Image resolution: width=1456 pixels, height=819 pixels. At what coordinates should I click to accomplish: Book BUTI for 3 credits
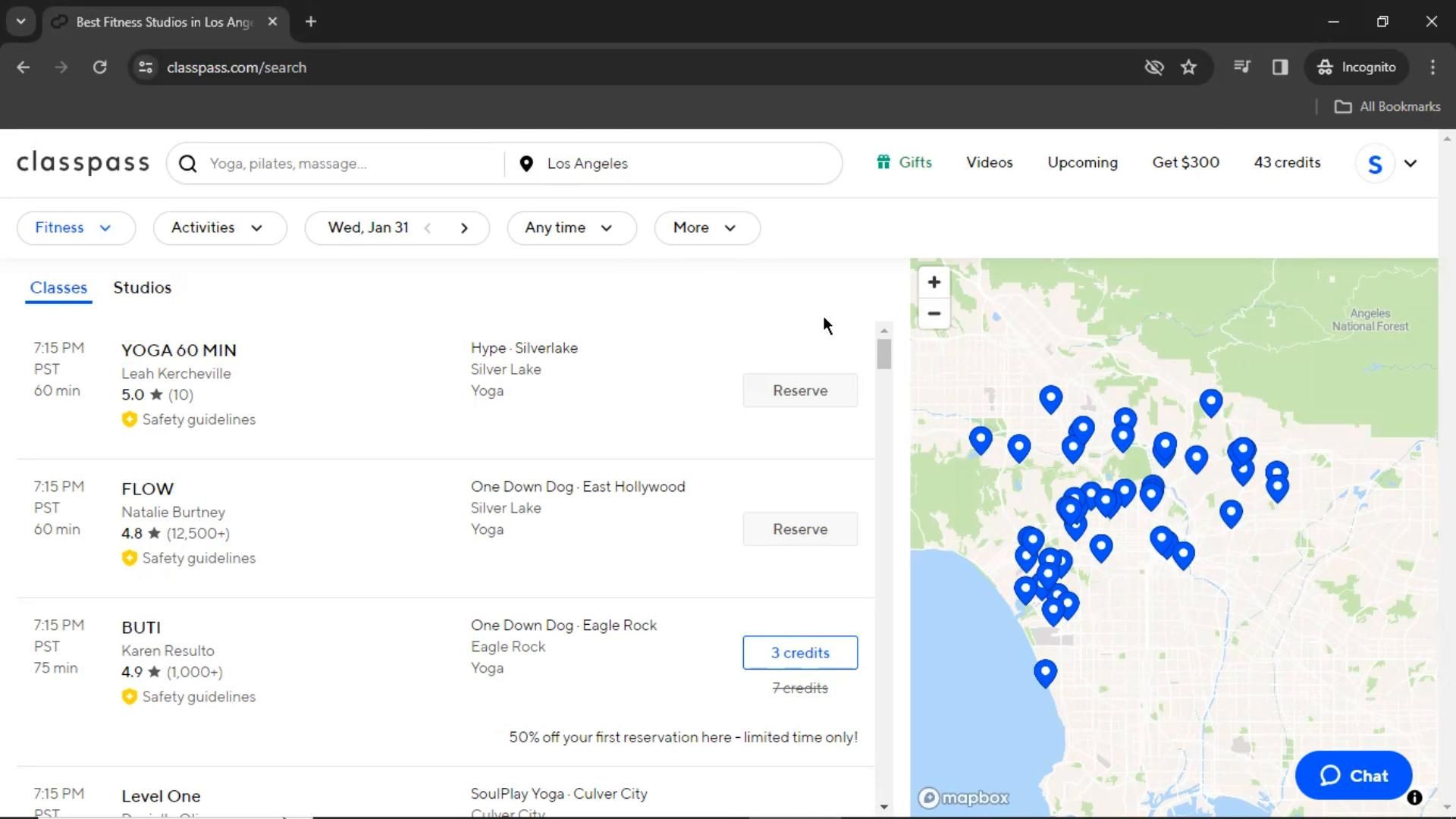click(800, 653)
